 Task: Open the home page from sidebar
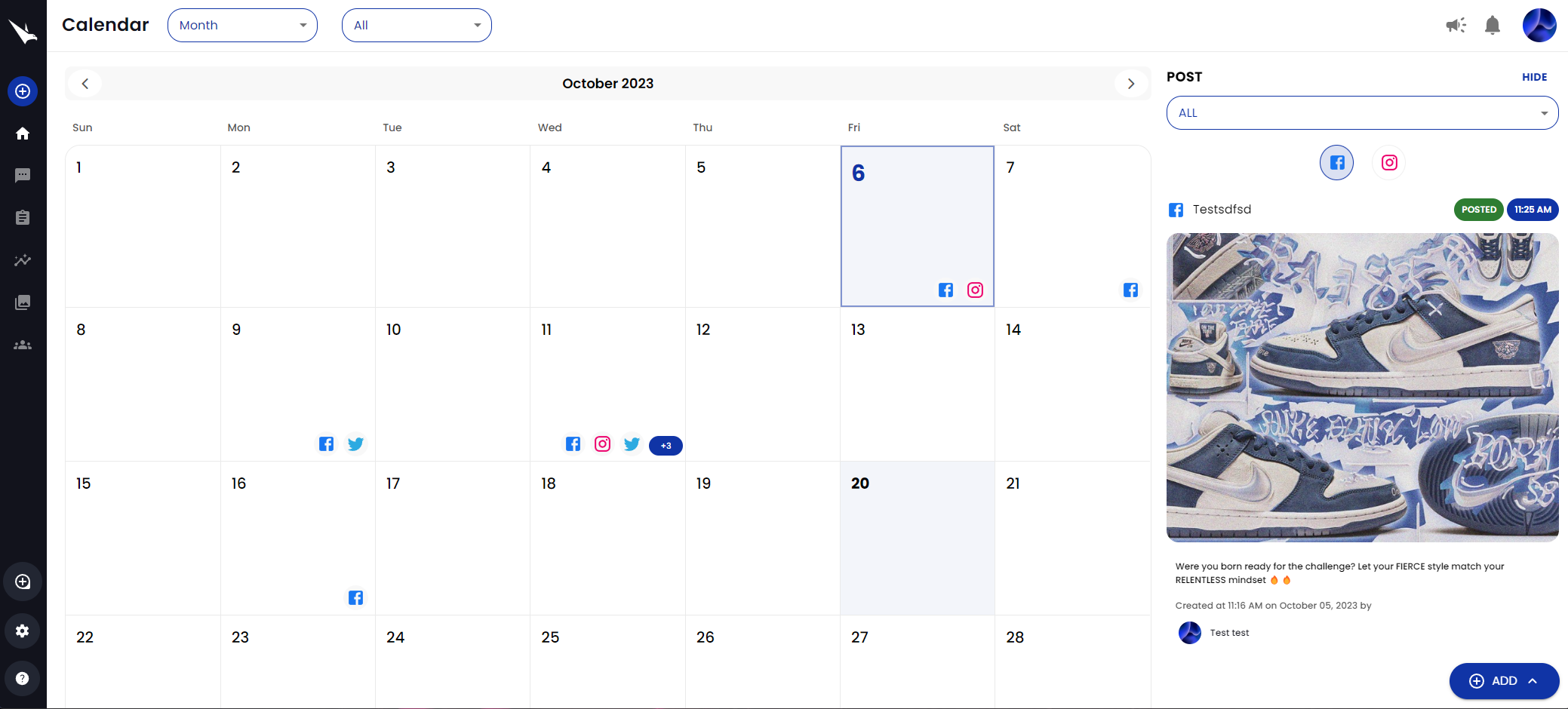(x=23, y=134)
